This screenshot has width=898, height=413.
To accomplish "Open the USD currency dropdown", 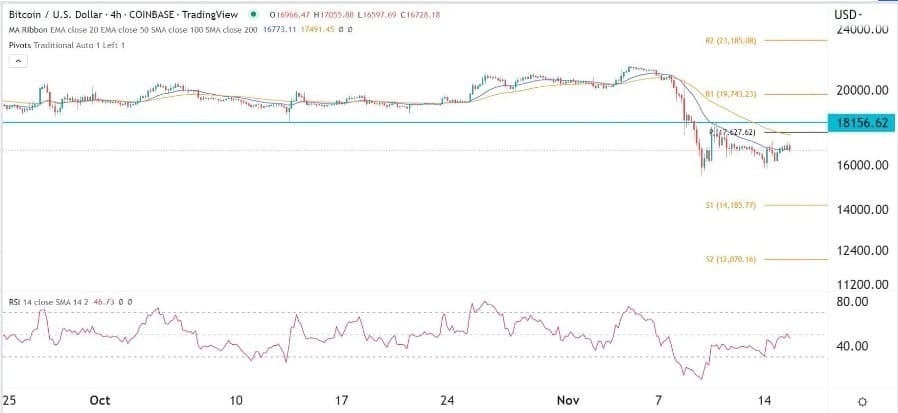I will point(849,15).
